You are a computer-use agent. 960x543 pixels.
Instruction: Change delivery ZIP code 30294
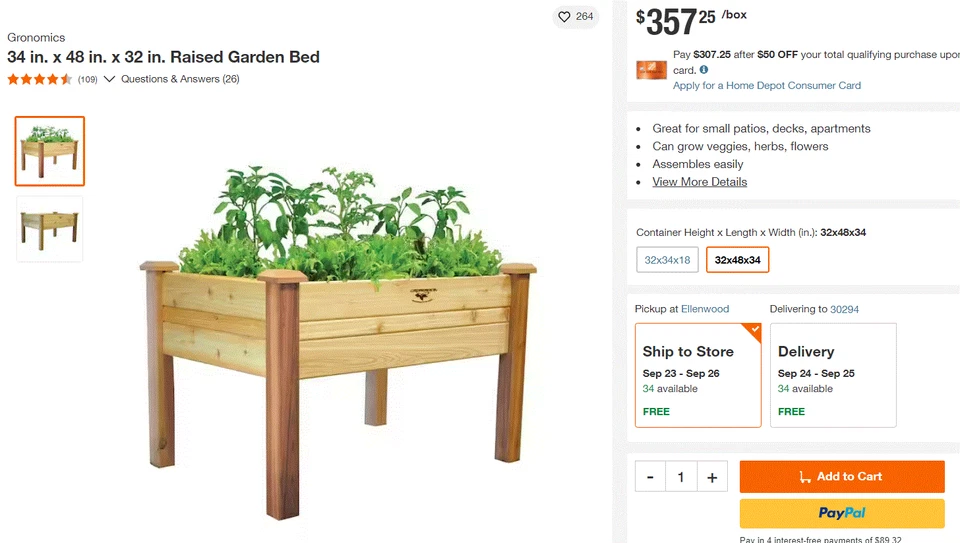(844, 309)
